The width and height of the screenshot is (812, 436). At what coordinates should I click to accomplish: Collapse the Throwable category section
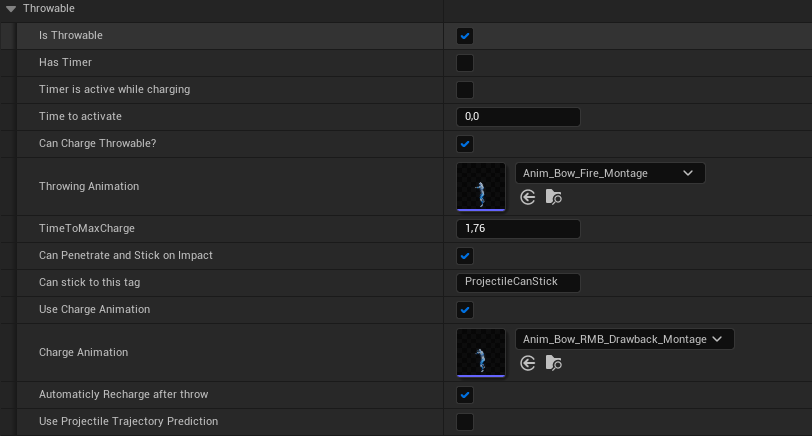pyautogui.click(x=11, y=8)
